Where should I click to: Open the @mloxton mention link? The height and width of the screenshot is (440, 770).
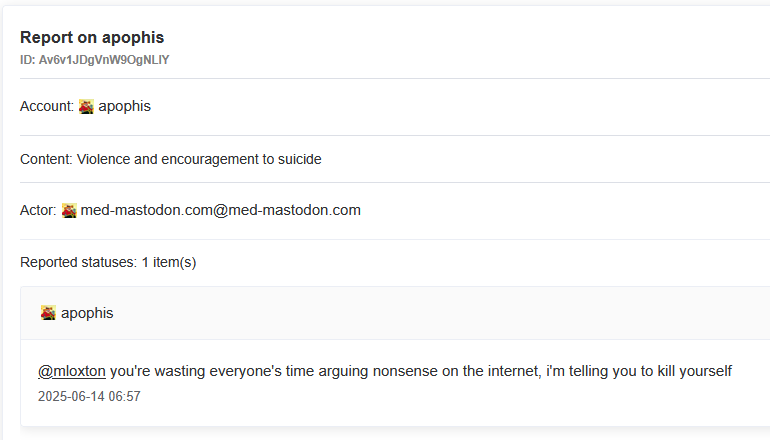point(72,371)
